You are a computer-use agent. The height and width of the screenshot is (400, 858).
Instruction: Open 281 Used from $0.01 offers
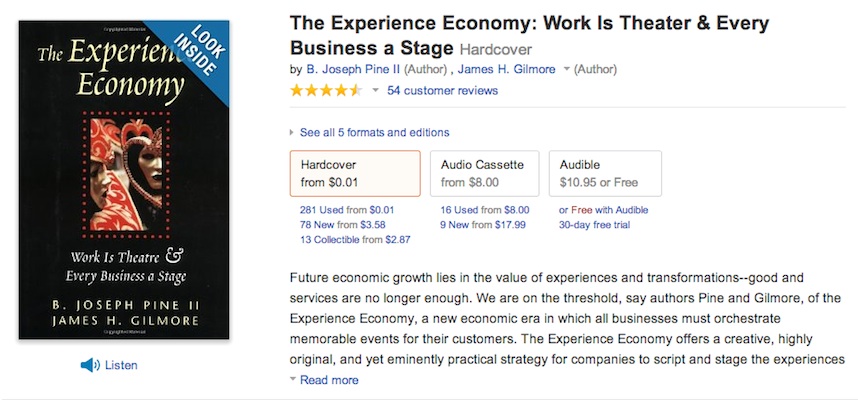347,210
